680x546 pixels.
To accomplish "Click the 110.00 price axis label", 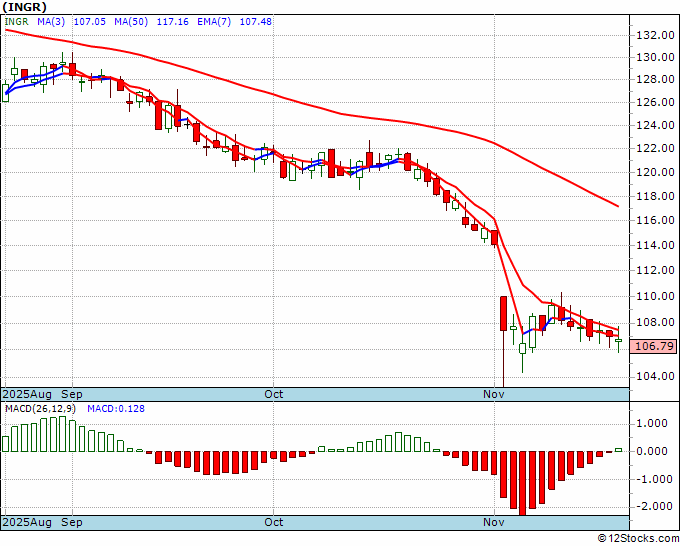I will point(655,296).
